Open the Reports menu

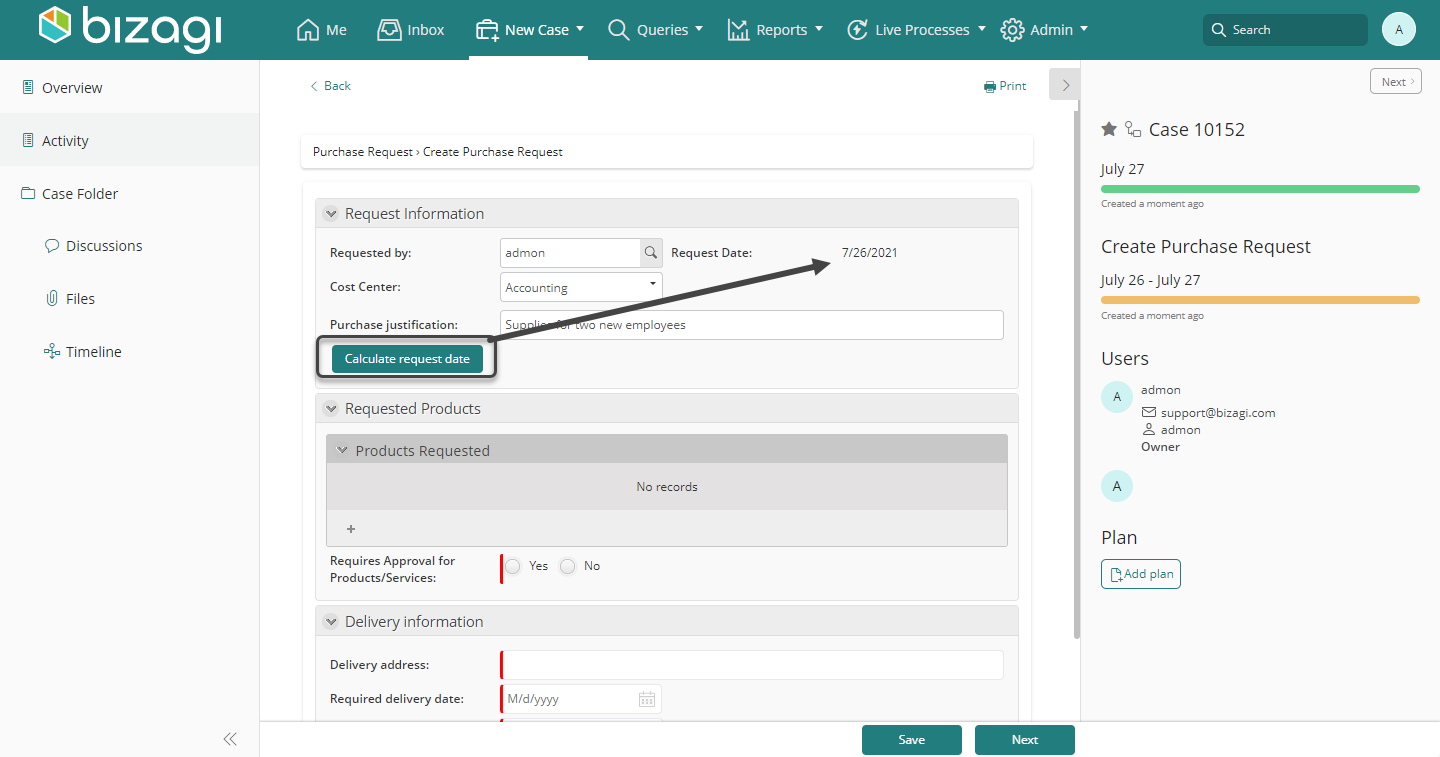(775, 30)
